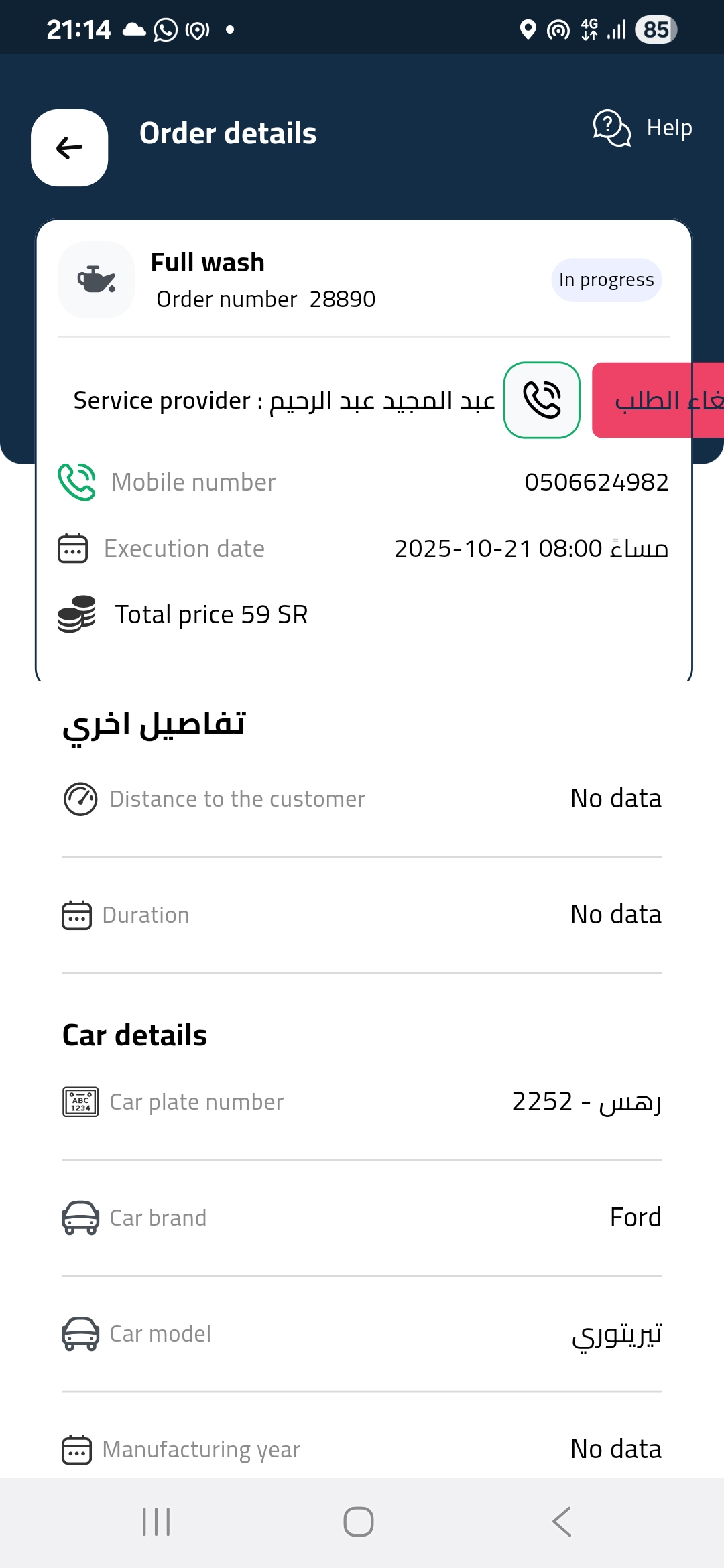Viewport: 724px width, 1568px height.
Task: Tap the Manufacturing year calendar icon
Action: point(76,1449)
